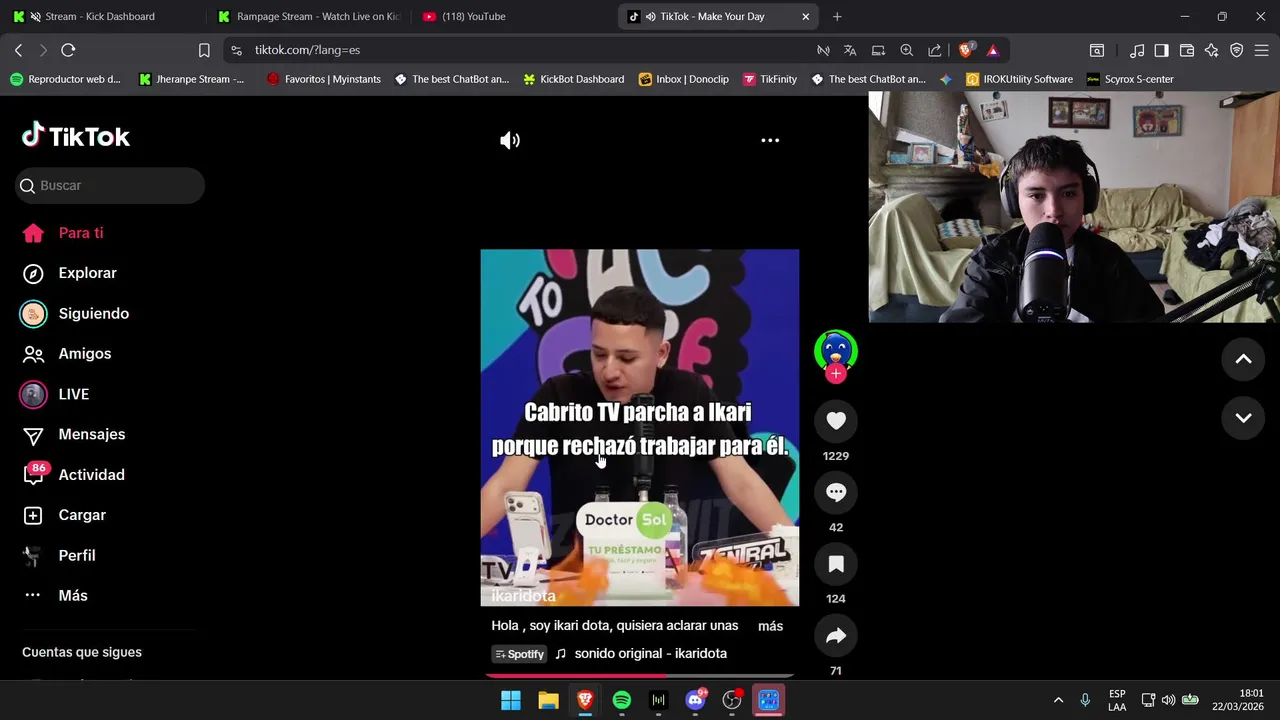Open OBS Studio from the taskbar

pyautogui.click(x=732, y=700)
